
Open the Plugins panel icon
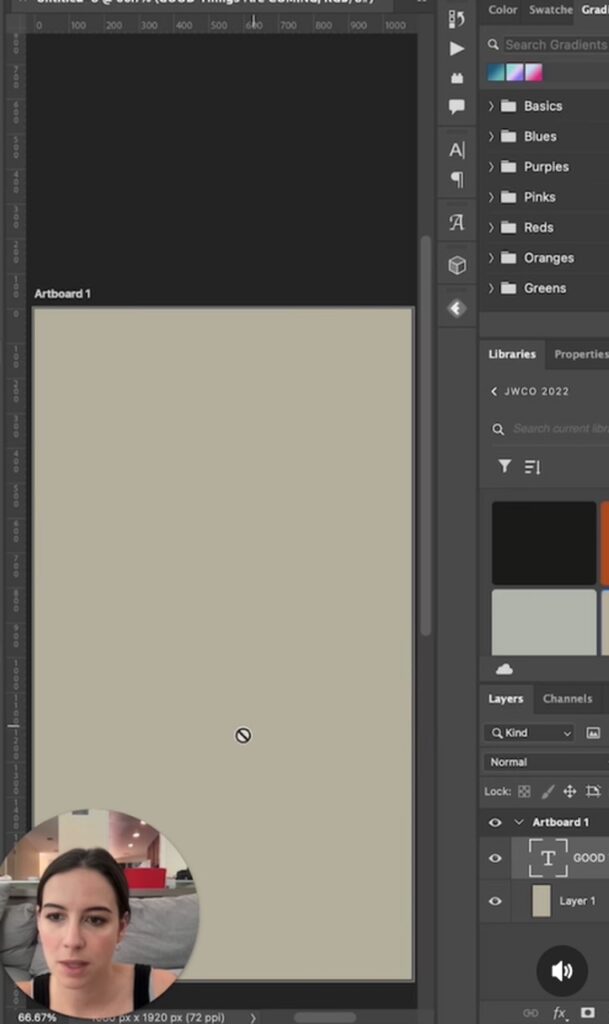point(457,78)
